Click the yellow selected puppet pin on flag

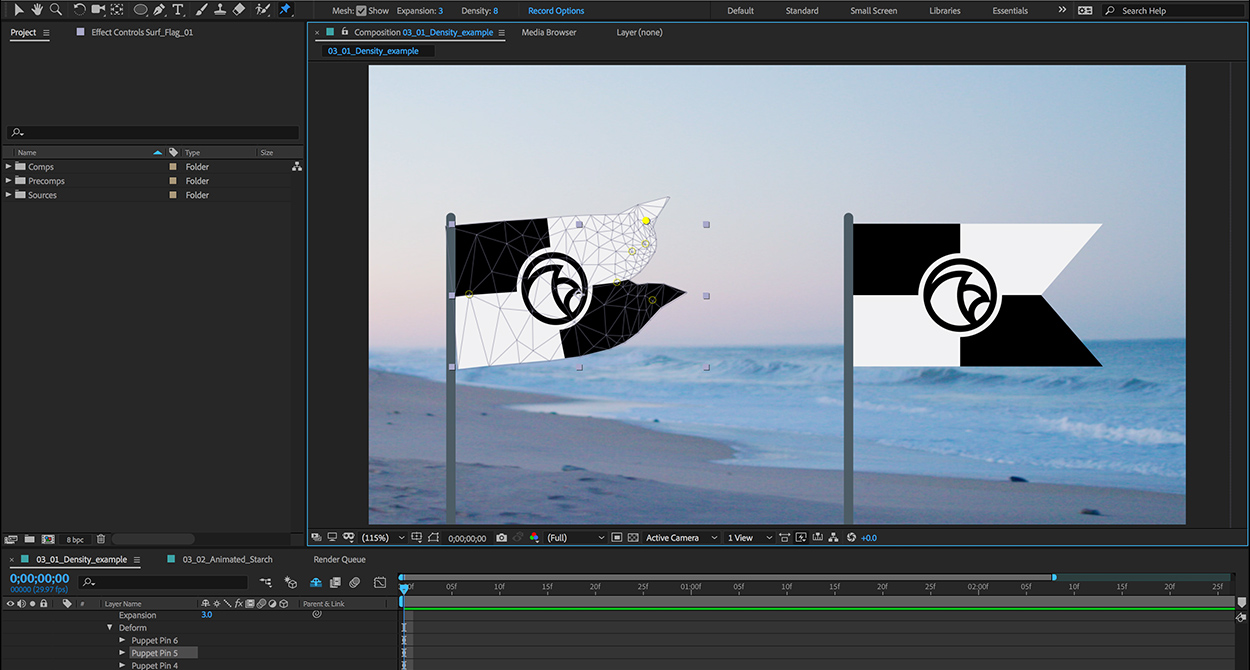pos(646,220)
